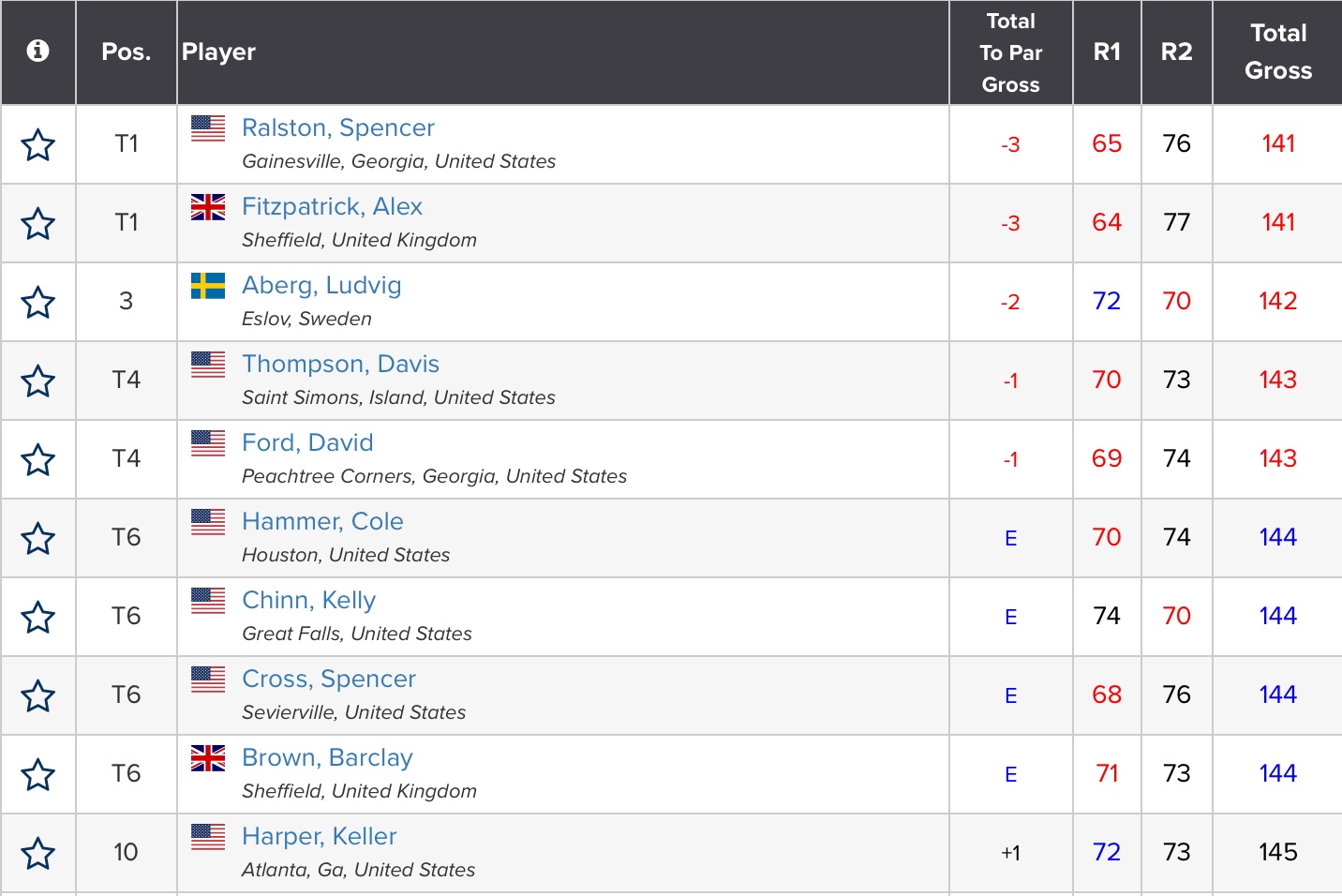Viewport: 1342px width, 896px height.
Task: Click the Player column header
Action: pyautogui.click(x=218, y=52)
